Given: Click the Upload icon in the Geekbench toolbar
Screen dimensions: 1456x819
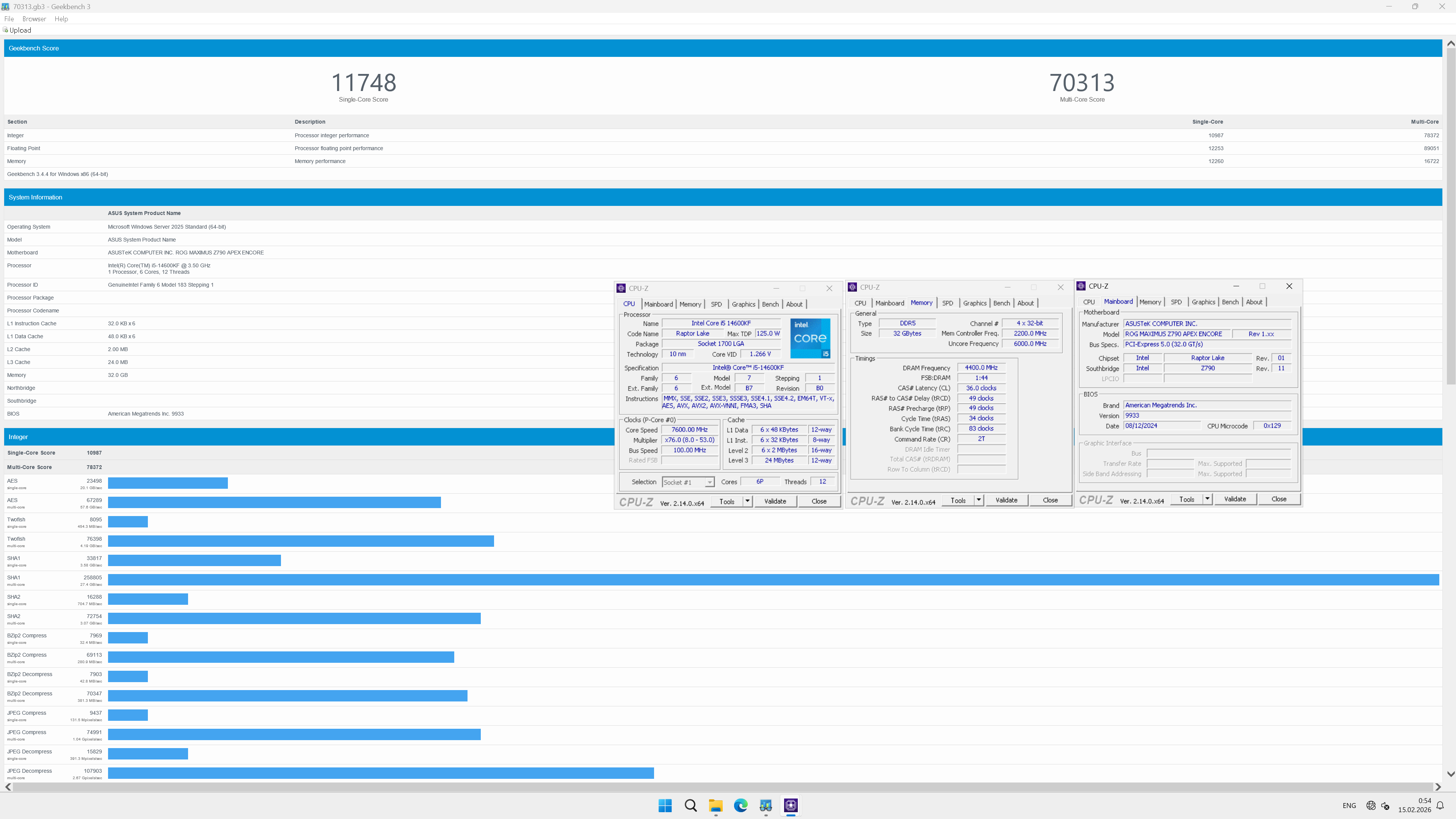Looking at the screenshot, I should pyautogui.click(x=5, y=30).
